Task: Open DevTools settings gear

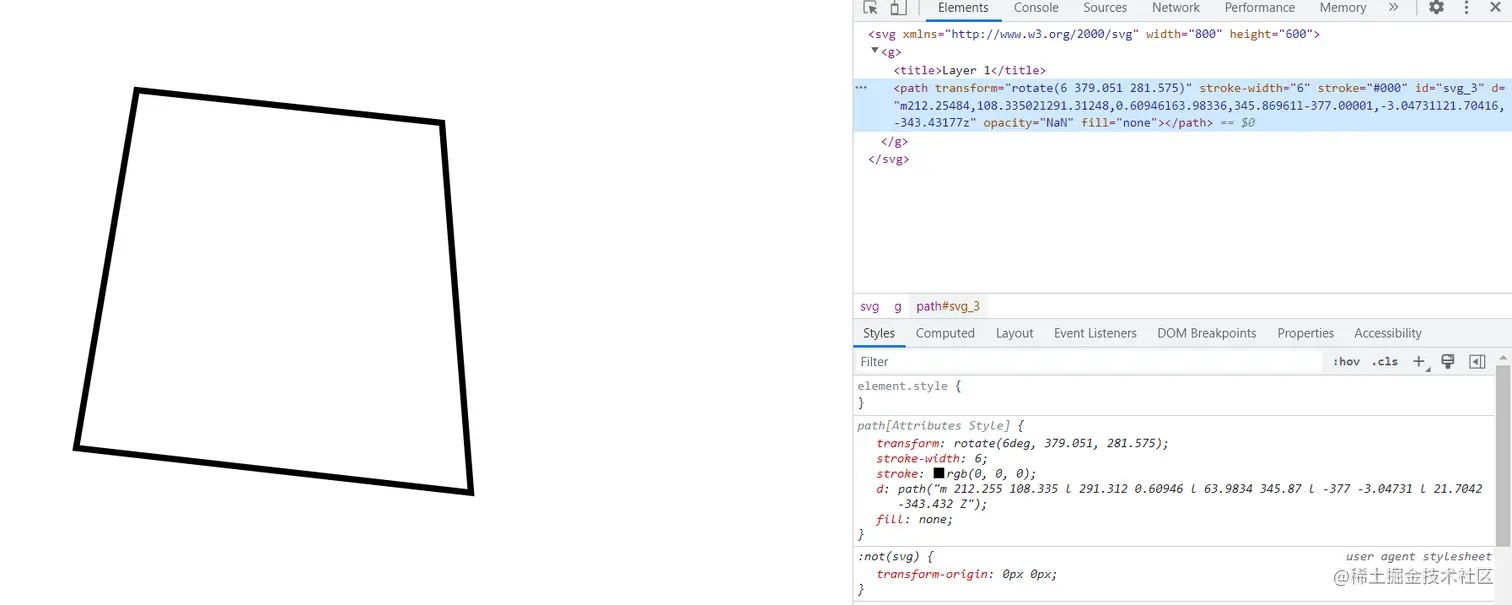Action: click(x=1436, y=8)
